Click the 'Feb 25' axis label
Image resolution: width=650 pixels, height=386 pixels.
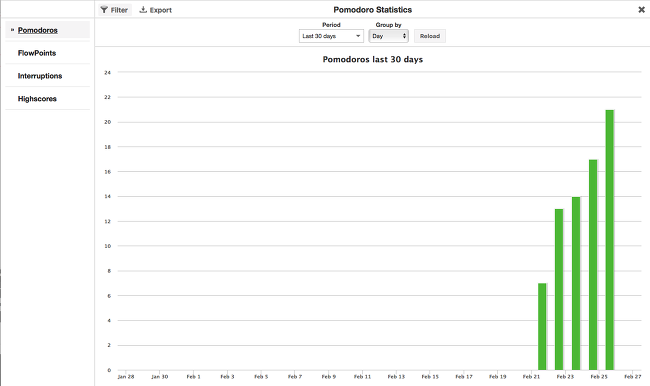tap(599, 376)
